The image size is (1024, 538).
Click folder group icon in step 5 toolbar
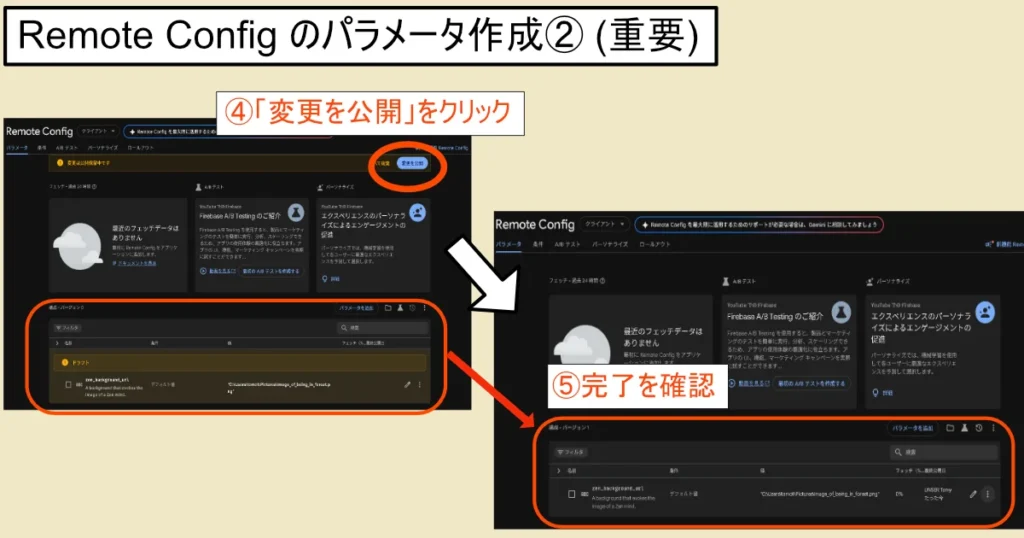(x=950, y=428)
